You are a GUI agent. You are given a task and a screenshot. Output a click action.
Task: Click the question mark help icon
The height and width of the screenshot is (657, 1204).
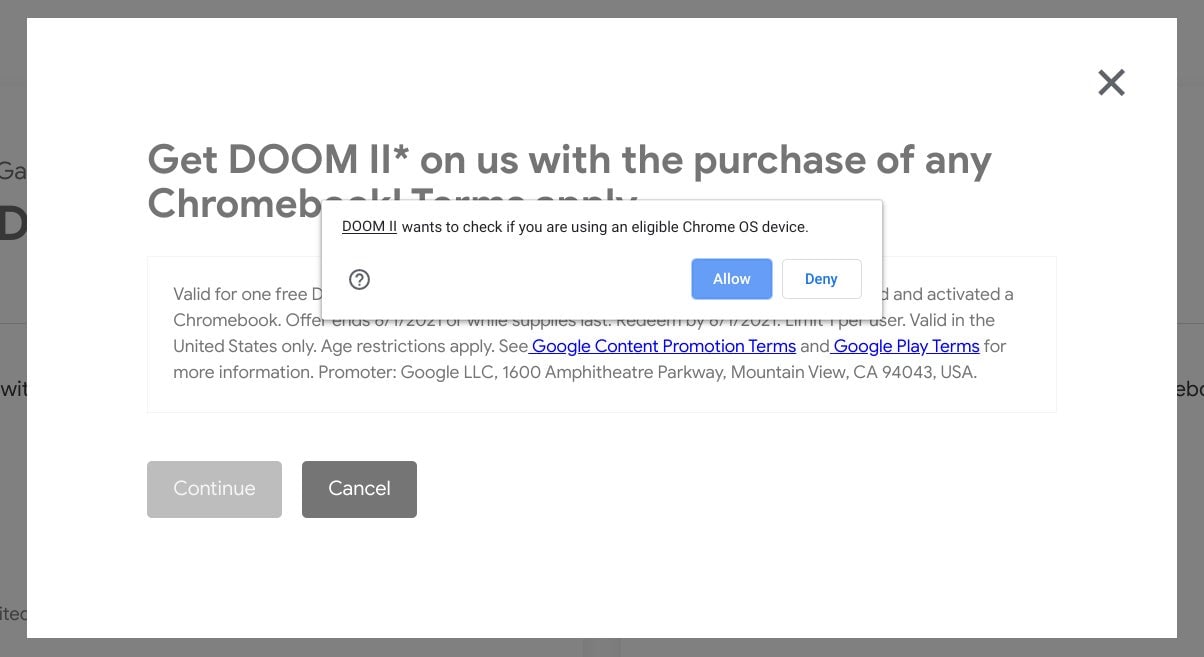pyautogui.click(x=360, y=280)
